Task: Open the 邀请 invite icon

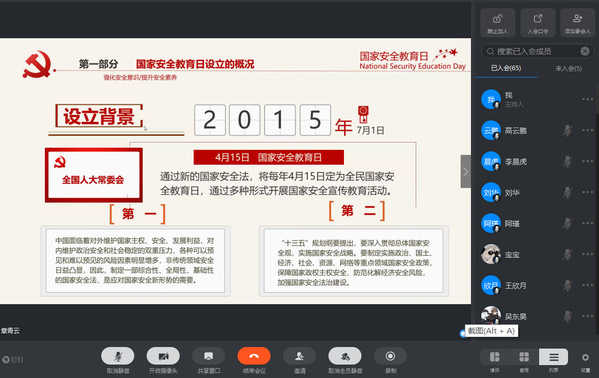Action: point(300,356)
